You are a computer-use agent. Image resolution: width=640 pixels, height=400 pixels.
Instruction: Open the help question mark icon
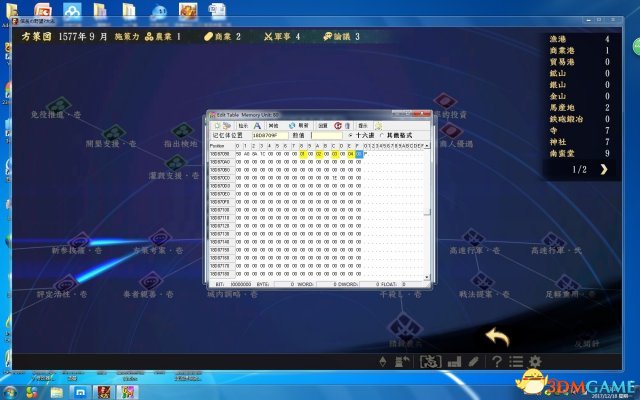[497, 361]
